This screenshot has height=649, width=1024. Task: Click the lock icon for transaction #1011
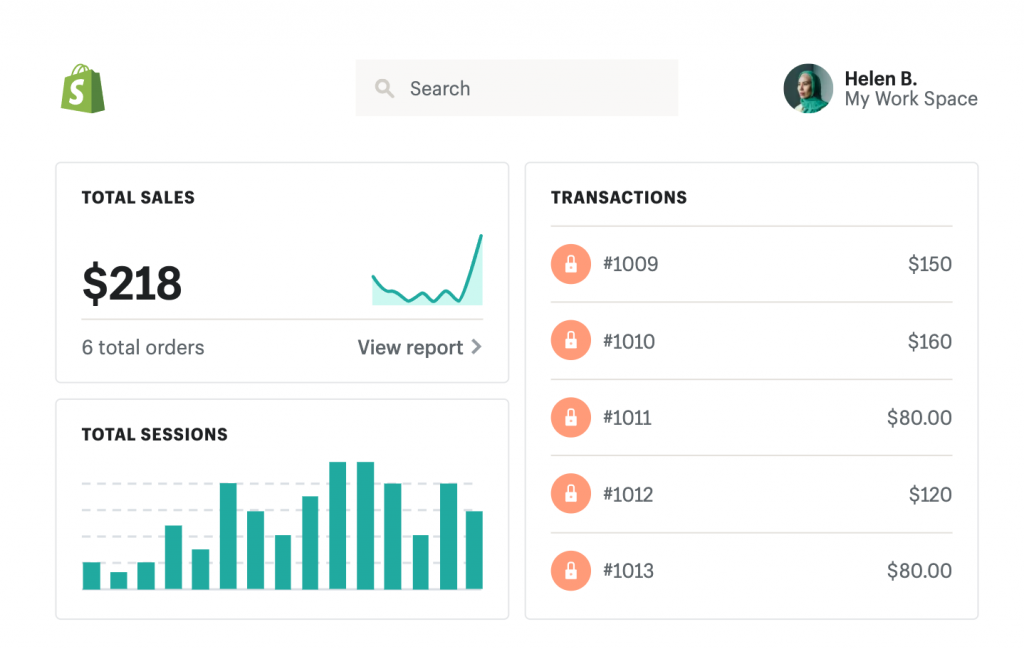(x=571, y=417)
